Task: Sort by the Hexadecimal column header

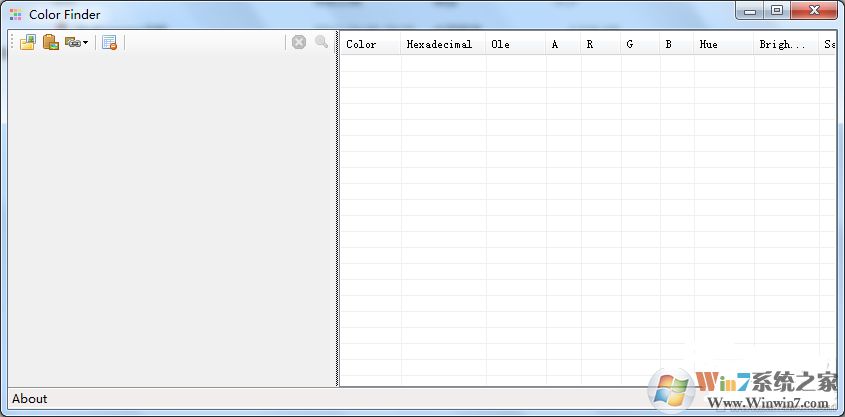Action: 443,44
